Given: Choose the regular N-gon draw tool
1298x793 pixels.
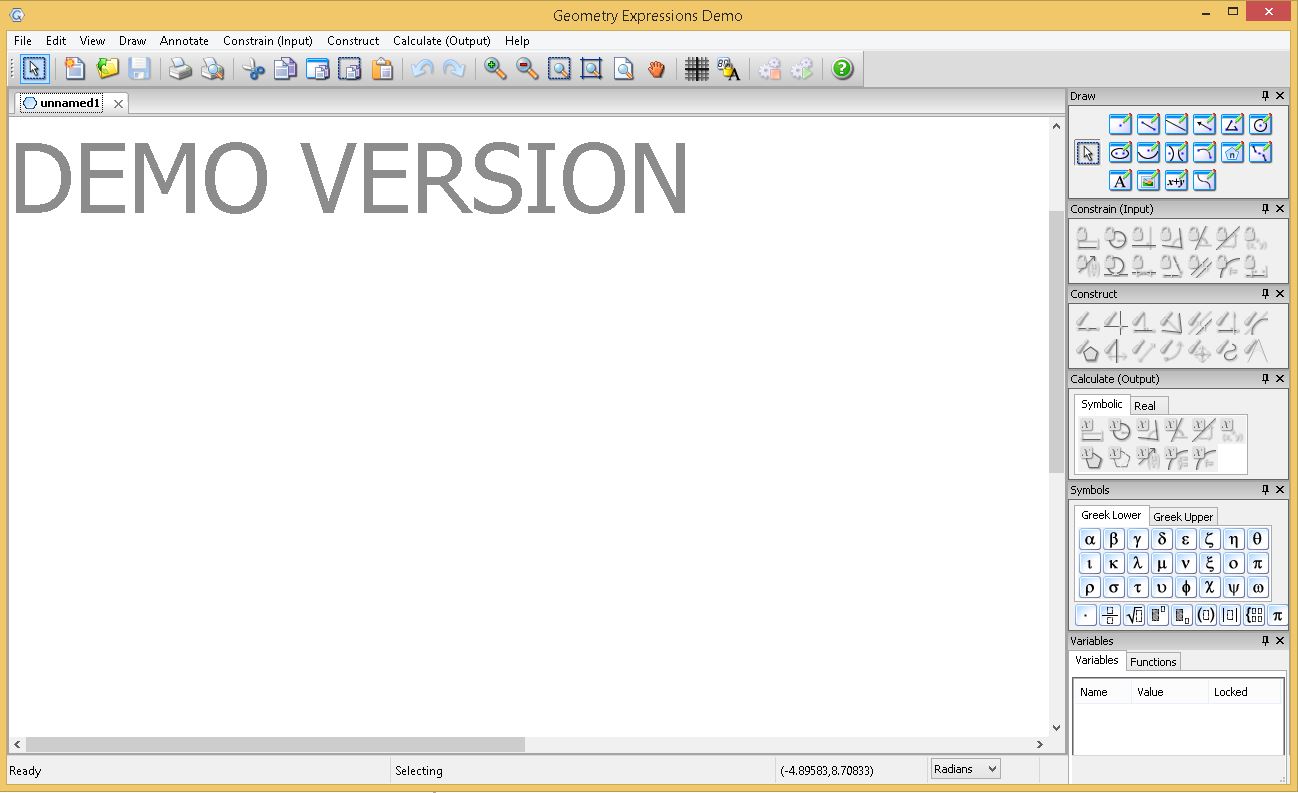Looking at the screenshot, I should (x=1232, y=152).
